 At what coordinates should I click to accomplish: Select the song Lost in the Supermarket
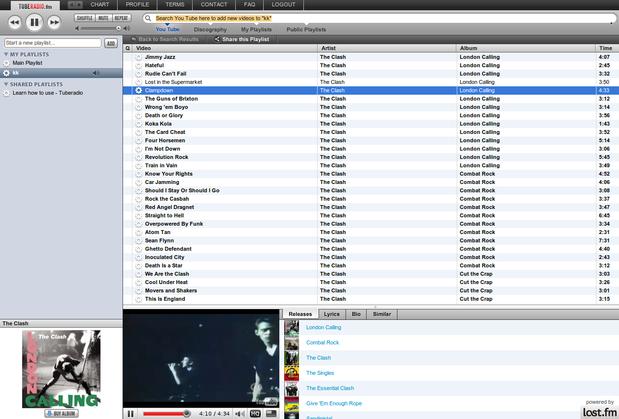(x=173, y=82)
